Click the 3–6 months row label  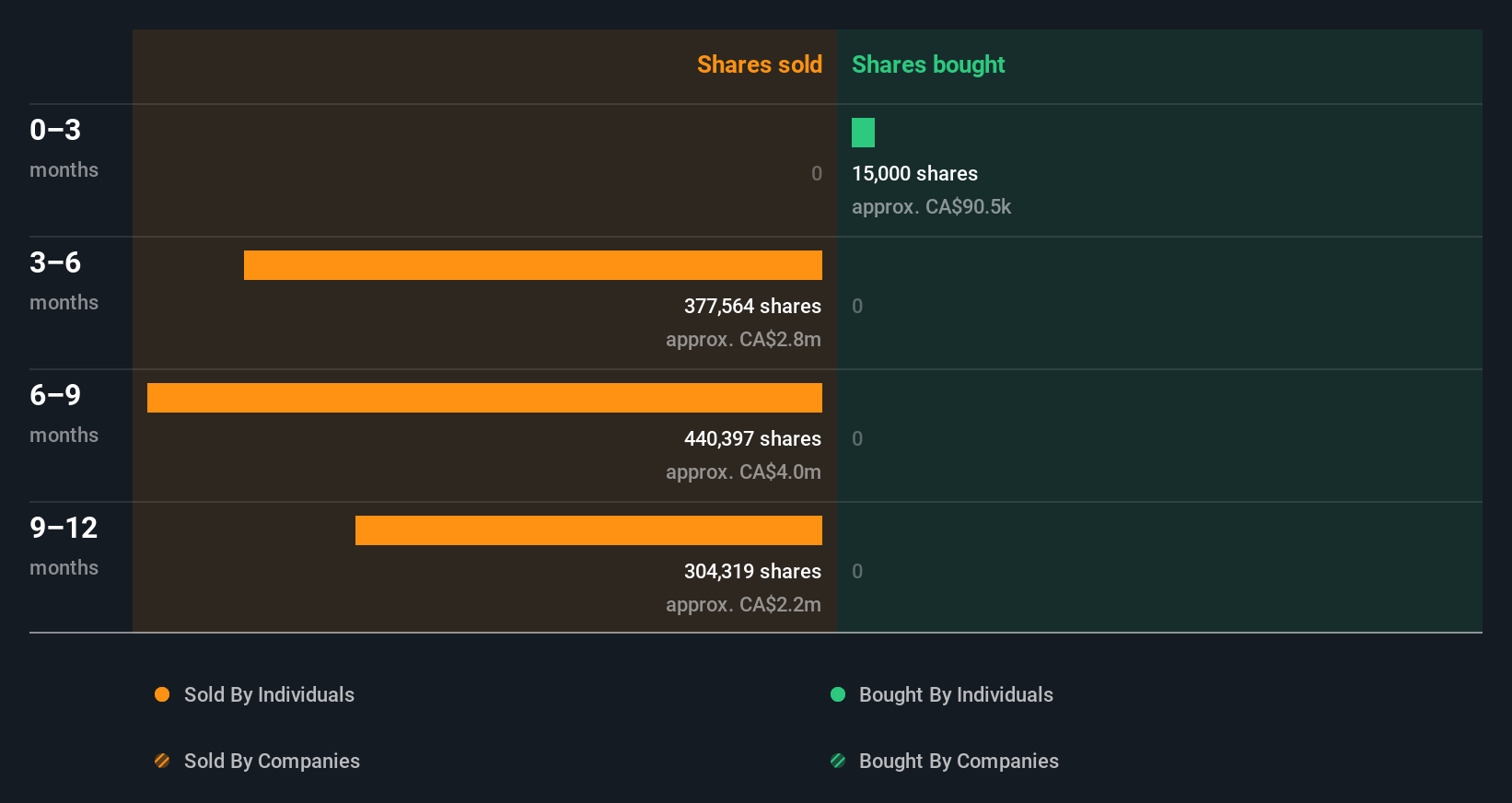point(64,281)
